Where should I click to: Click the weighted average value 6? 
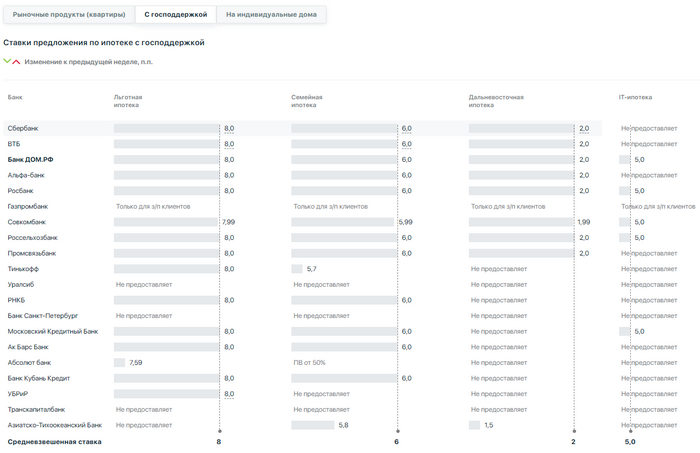[x=396, y=441]
